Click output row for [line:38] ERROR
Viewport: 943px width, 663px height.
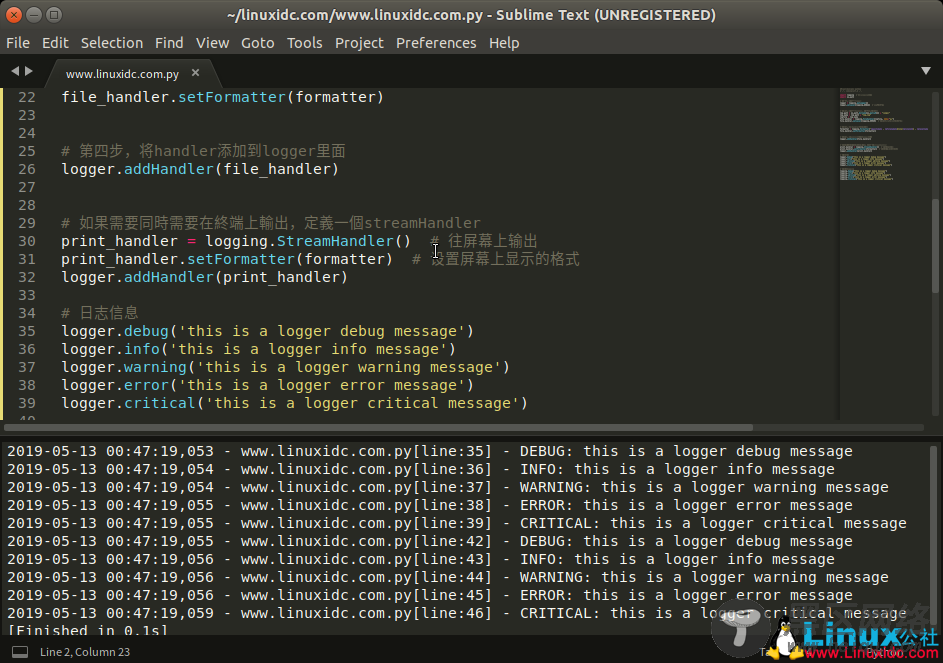[x=429, y=505]
